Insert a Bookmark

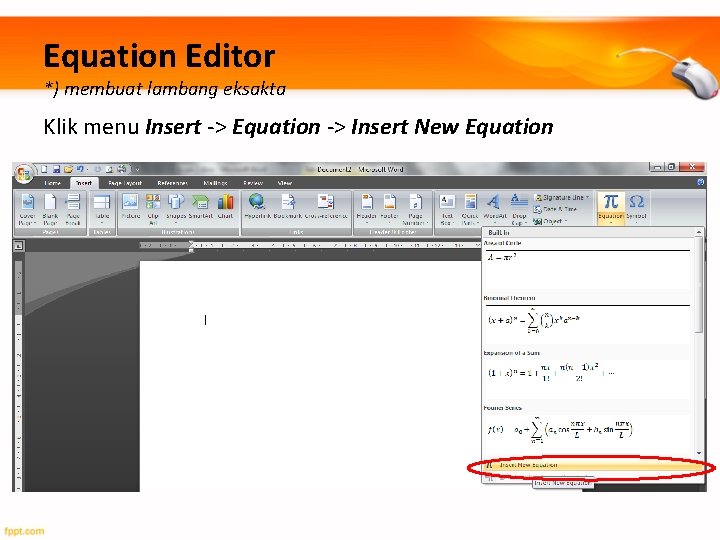click(288, 206)
